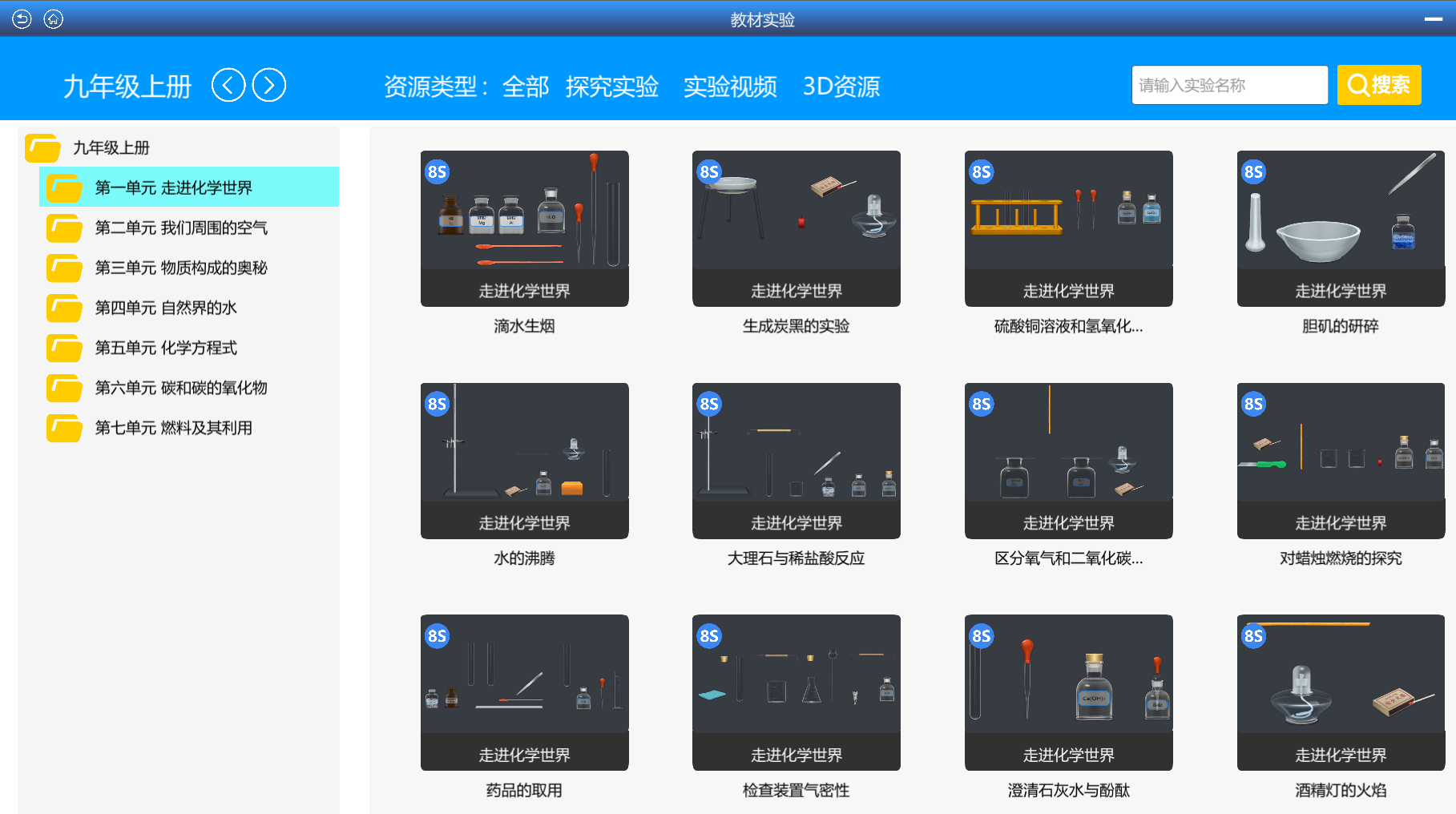Click the experiment name search field
This screenshot has height=814, width=1456.
(x=1229, y=85)
